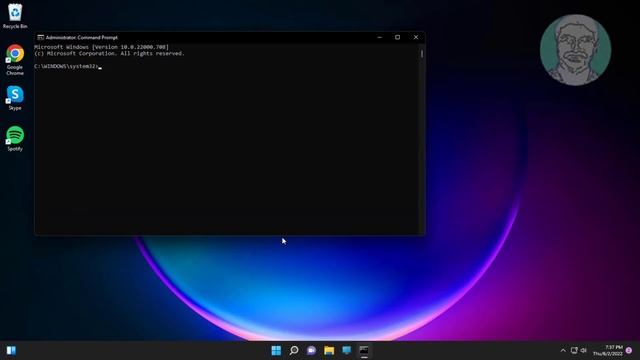This screenshot has height=360, width=640.
Task: Open the Recycle Bin desktop icon
Action: click(x=15, y=16)
